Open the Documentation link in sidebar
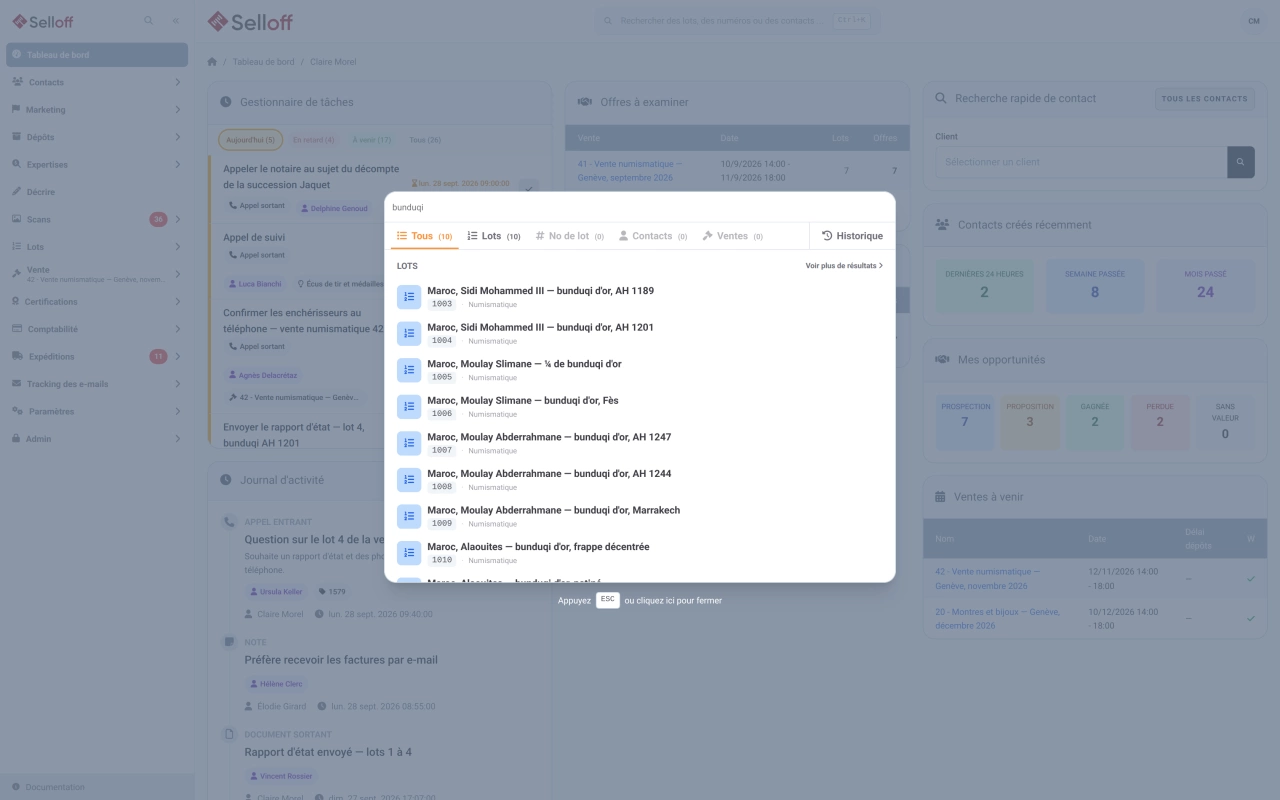This screenshot has width=1280, height=800. point(55,787)
